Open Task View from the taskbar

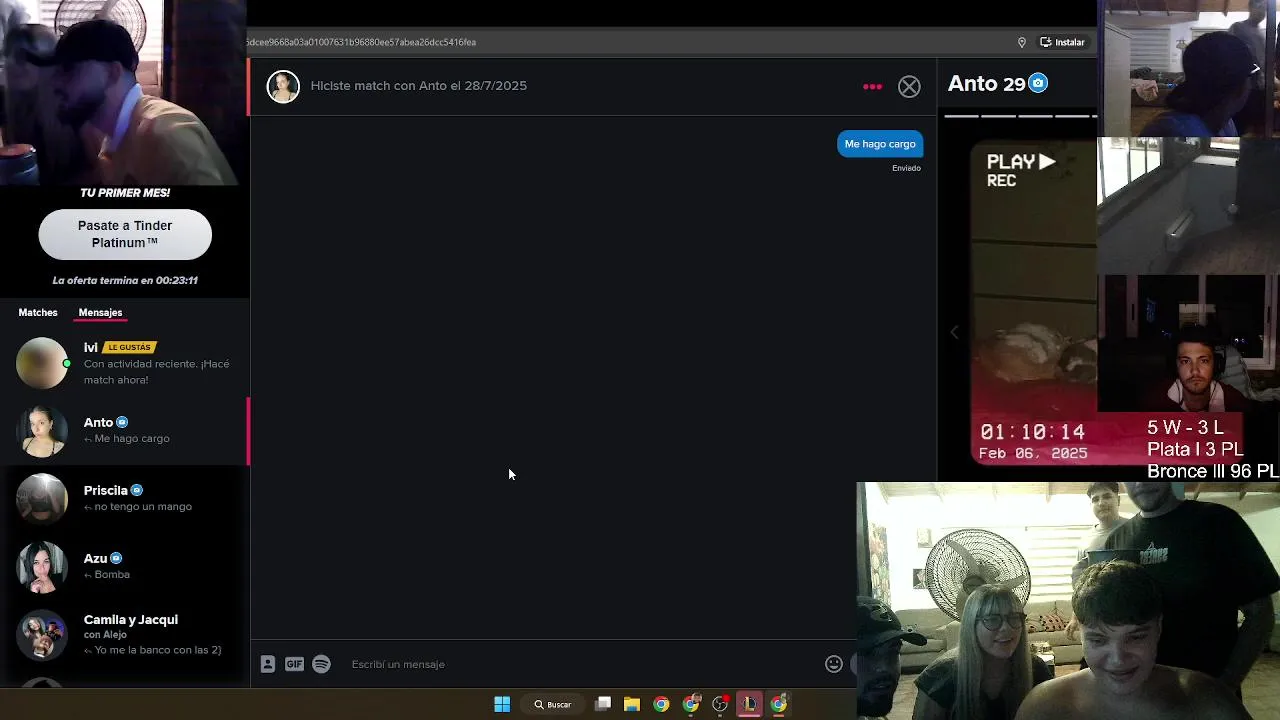tap(603, 704)
